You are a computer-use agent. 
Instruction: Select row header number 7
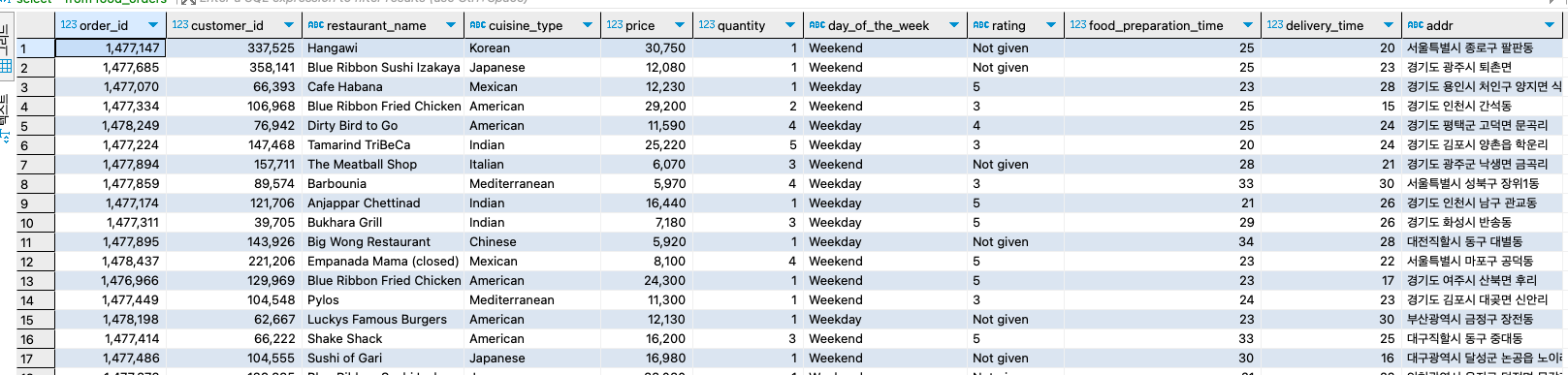(35, 165)
